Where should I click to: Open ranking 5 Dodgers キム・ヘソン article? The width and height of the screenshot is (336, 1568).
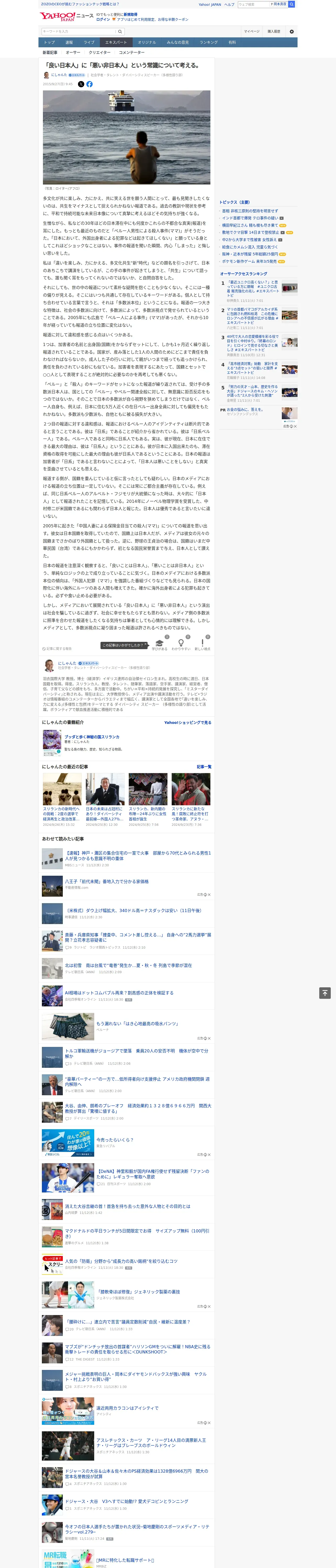pyautogui.click(x=253, y=391)
